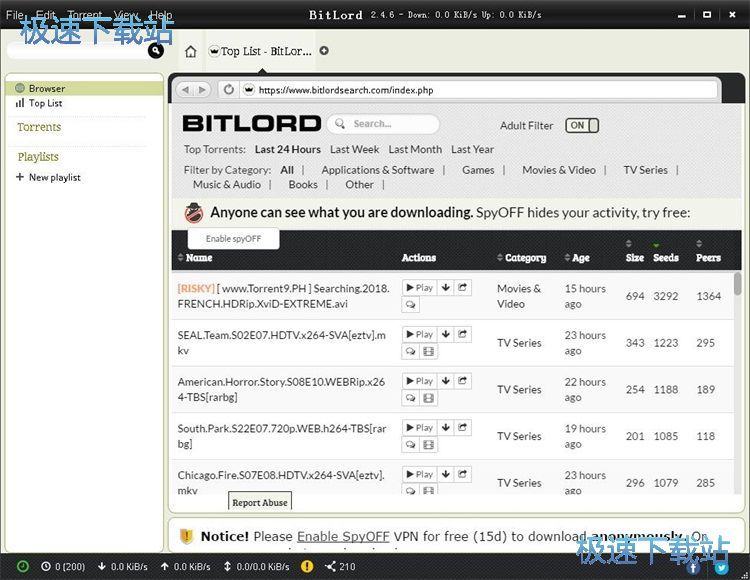The width and height of the screenshot is (750, 580).
Task: Open comments for SEAL.Team.S02E07
Action: point(410,351)
